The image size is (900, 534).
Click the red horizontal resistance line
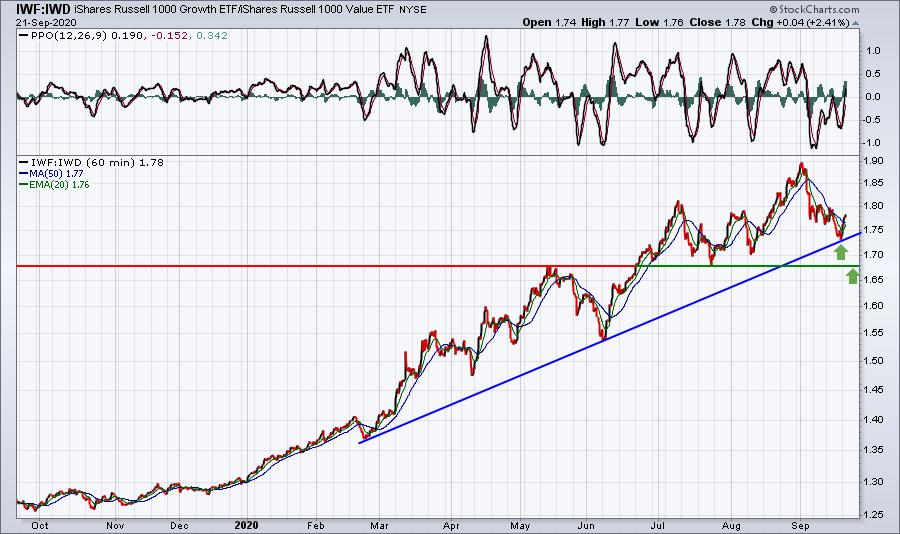pyautogui.click(x=300, y=266)
